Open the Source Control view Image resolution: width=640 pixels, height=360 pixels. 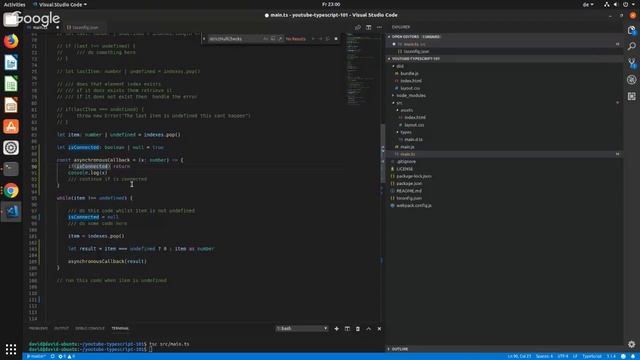[631, 63]
